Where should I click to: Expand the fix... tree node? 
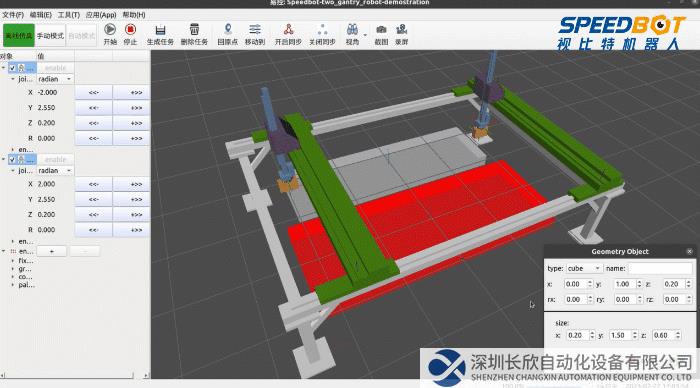12,260
